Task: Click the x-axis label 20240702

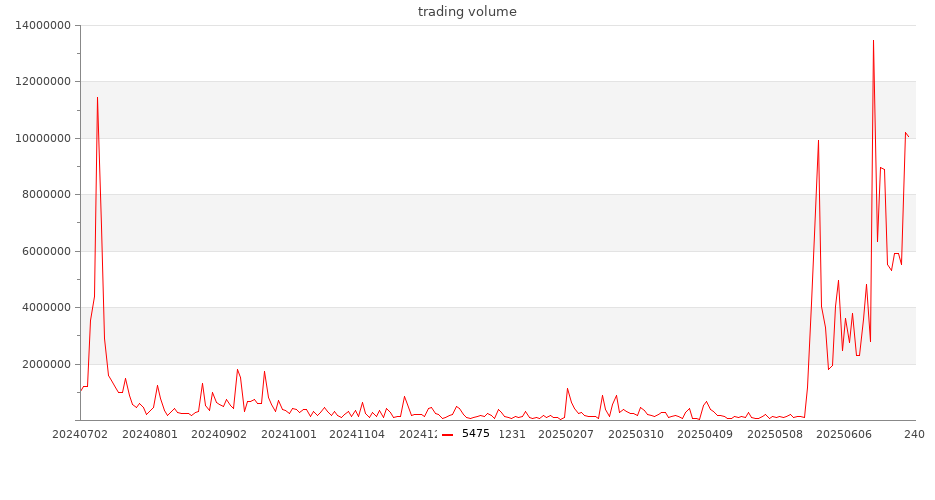Action: point(80,434)
